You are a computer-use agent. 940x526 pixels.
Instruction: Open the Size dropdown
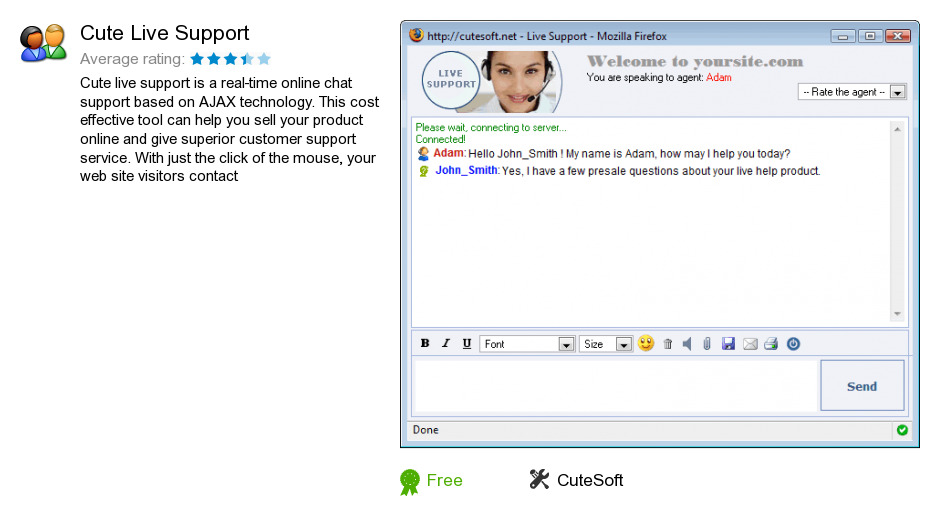pyautogui.click(x=606, y=344)
